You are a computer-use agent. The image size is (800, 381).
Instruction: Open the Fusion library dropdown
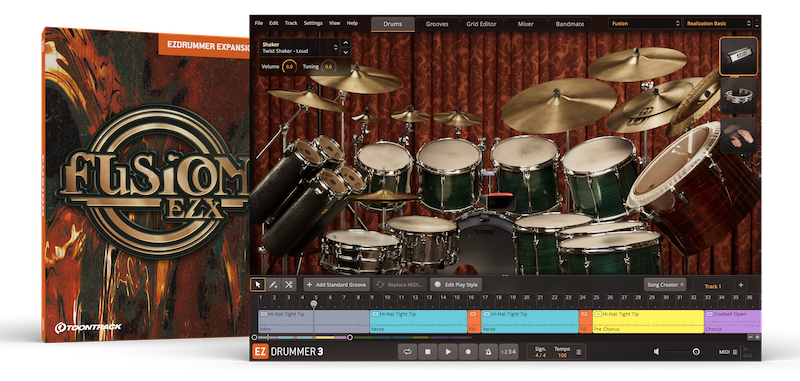click(644, 23)
